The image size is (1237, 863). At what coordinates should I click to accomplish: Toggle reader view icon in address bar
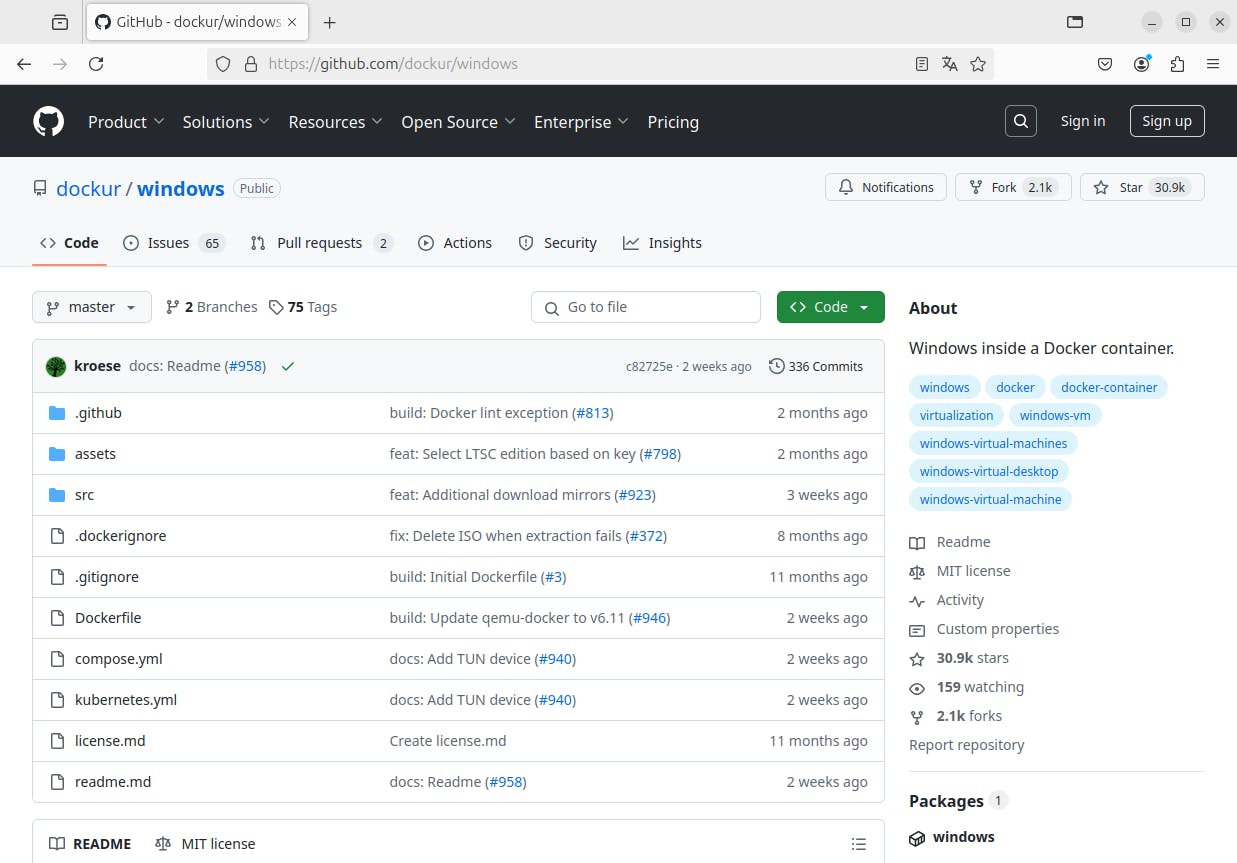(922, 64)
